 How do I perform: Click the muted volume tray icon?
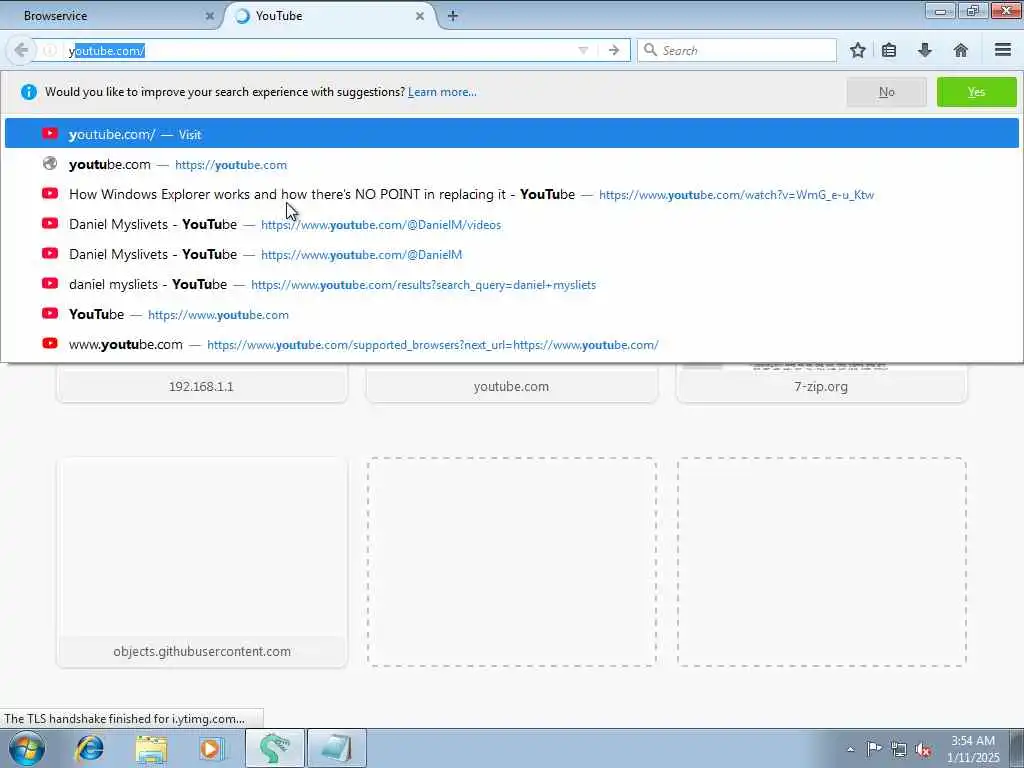pos(923,749)
